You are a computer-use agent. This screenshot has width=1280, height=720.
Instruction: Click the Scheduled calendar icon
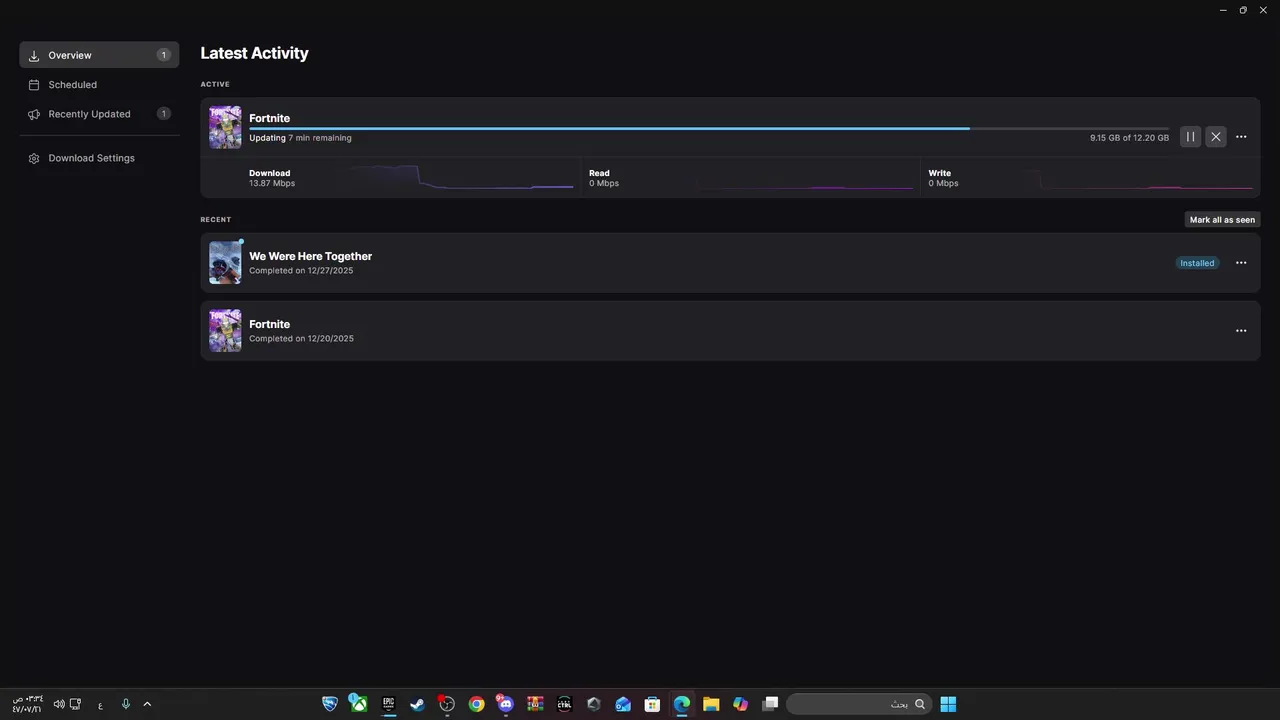(34, 85)
